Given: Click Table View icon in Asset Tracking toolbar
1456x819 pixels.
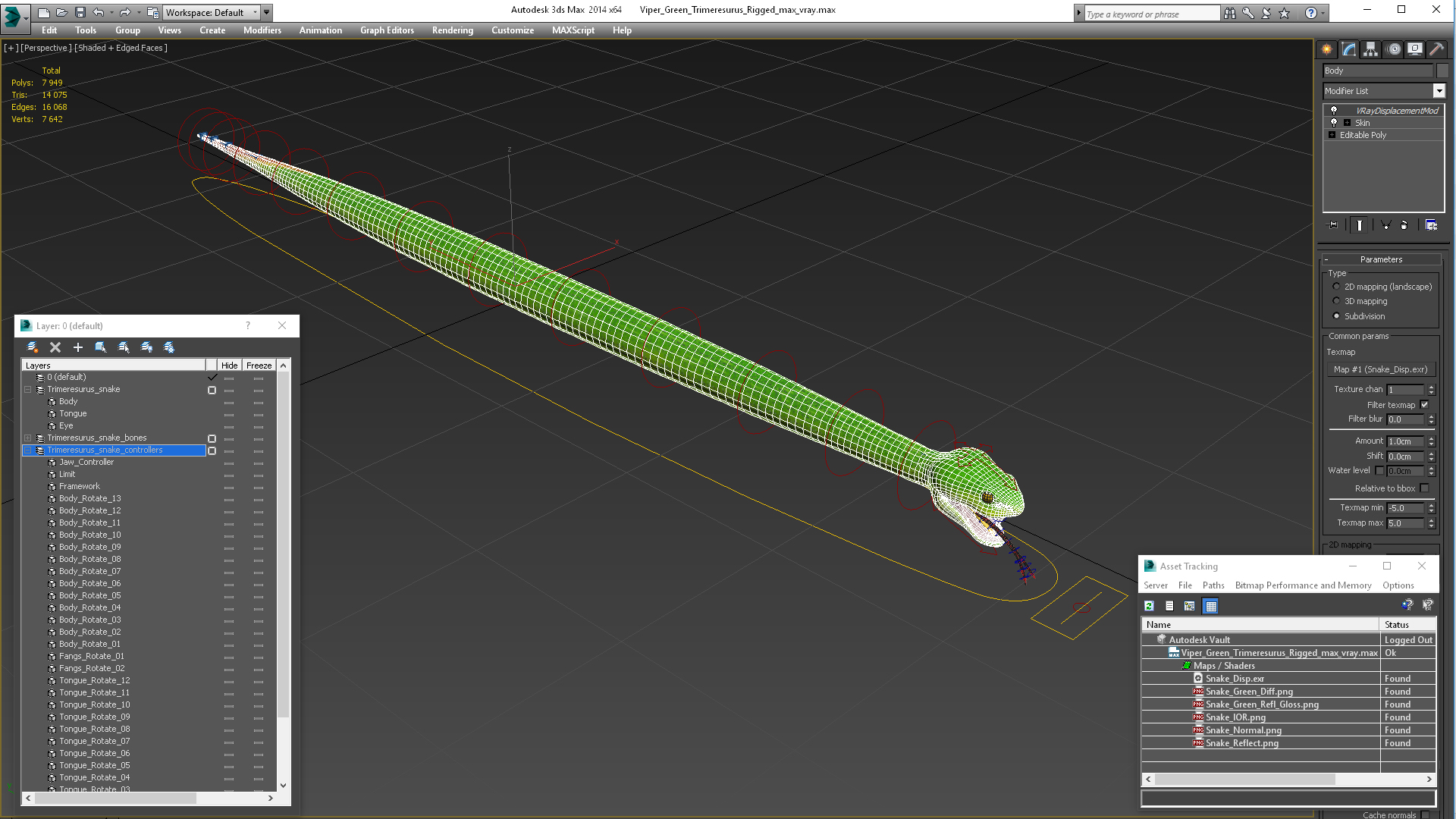Looking at the screenshot, I should tap(1210, 606).
